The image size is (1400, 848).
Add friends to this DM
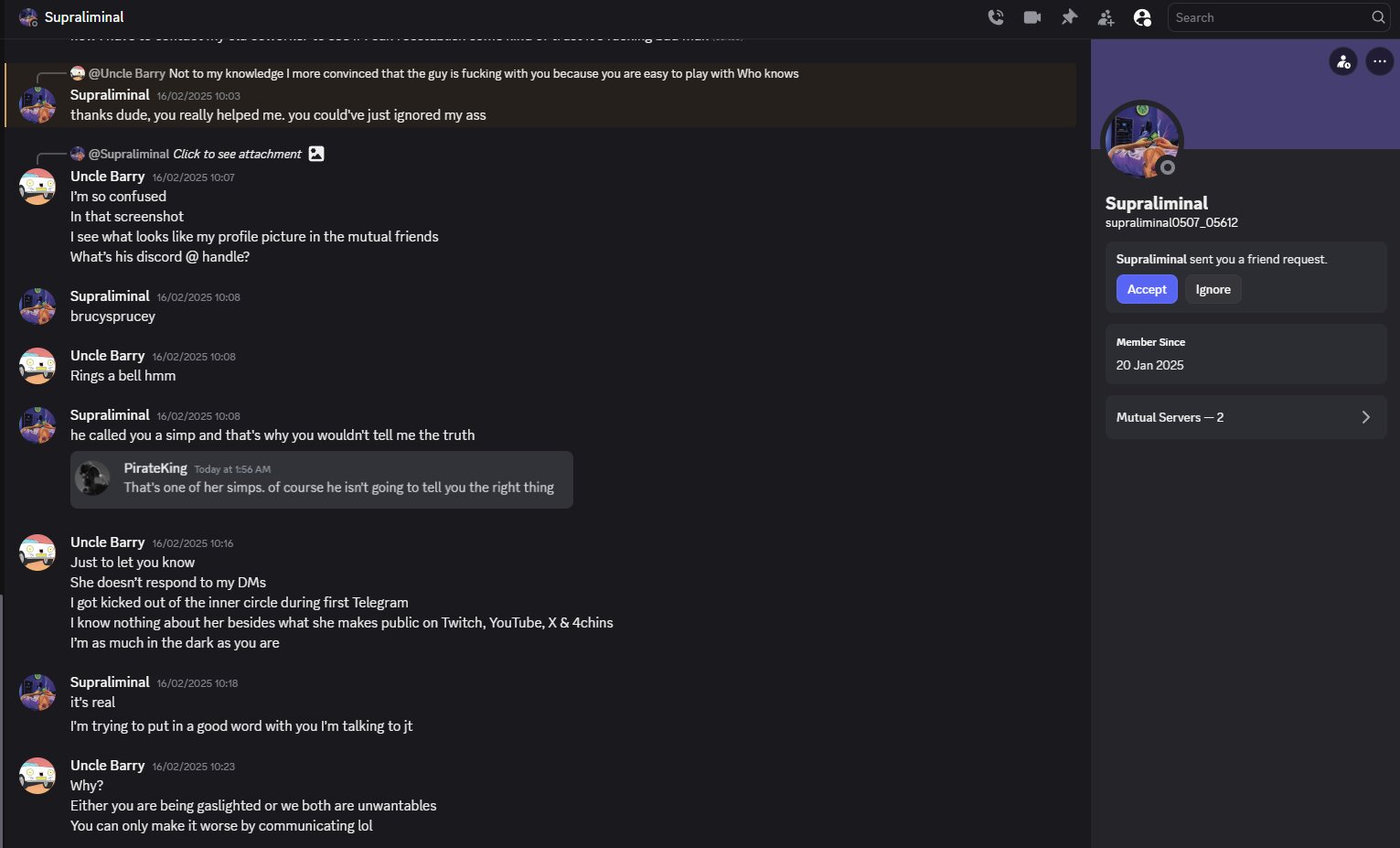point(1106,17)
